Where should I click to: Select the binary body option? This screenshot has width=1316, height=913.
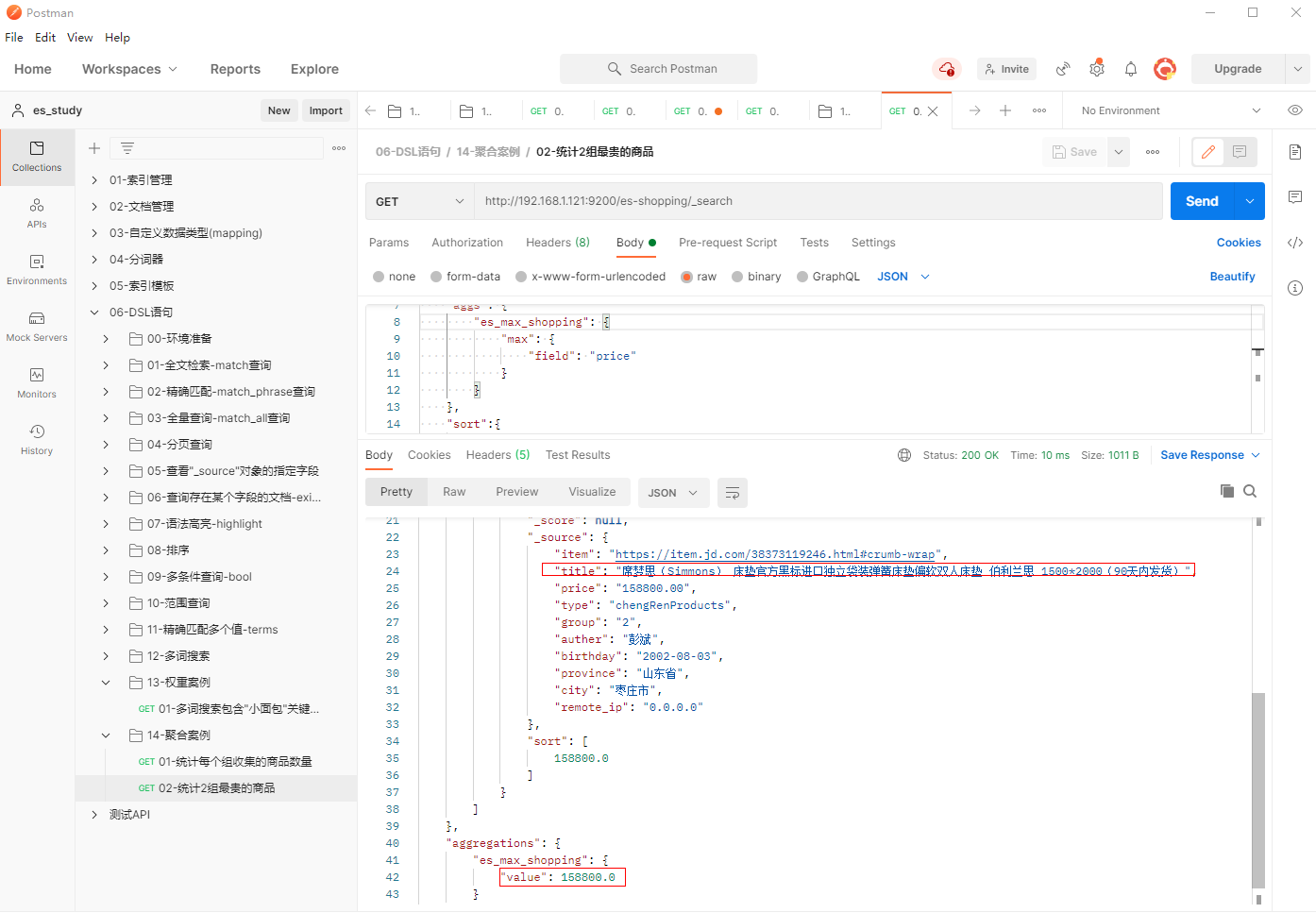click(737, 277)
